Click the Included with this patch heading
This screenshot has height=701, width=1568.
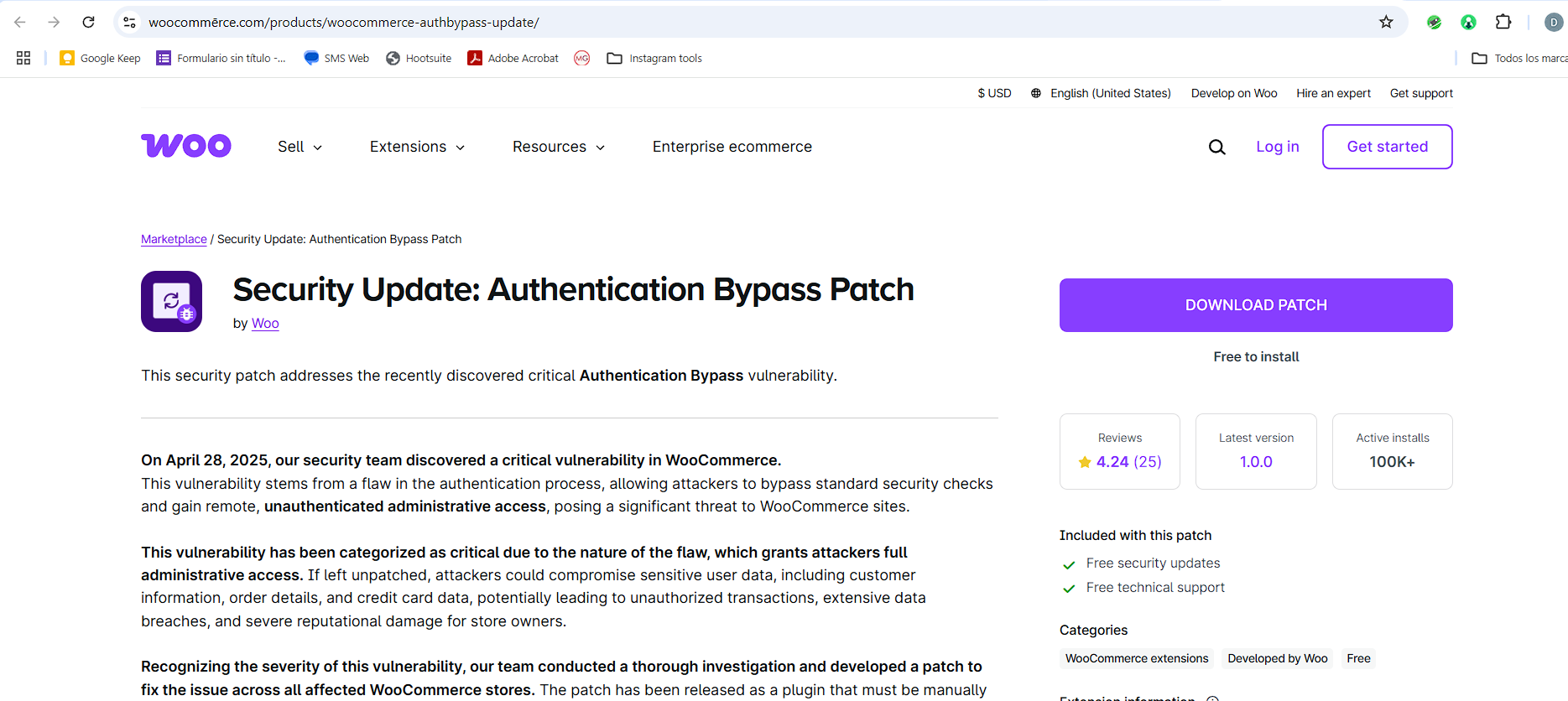point(1135,535)
